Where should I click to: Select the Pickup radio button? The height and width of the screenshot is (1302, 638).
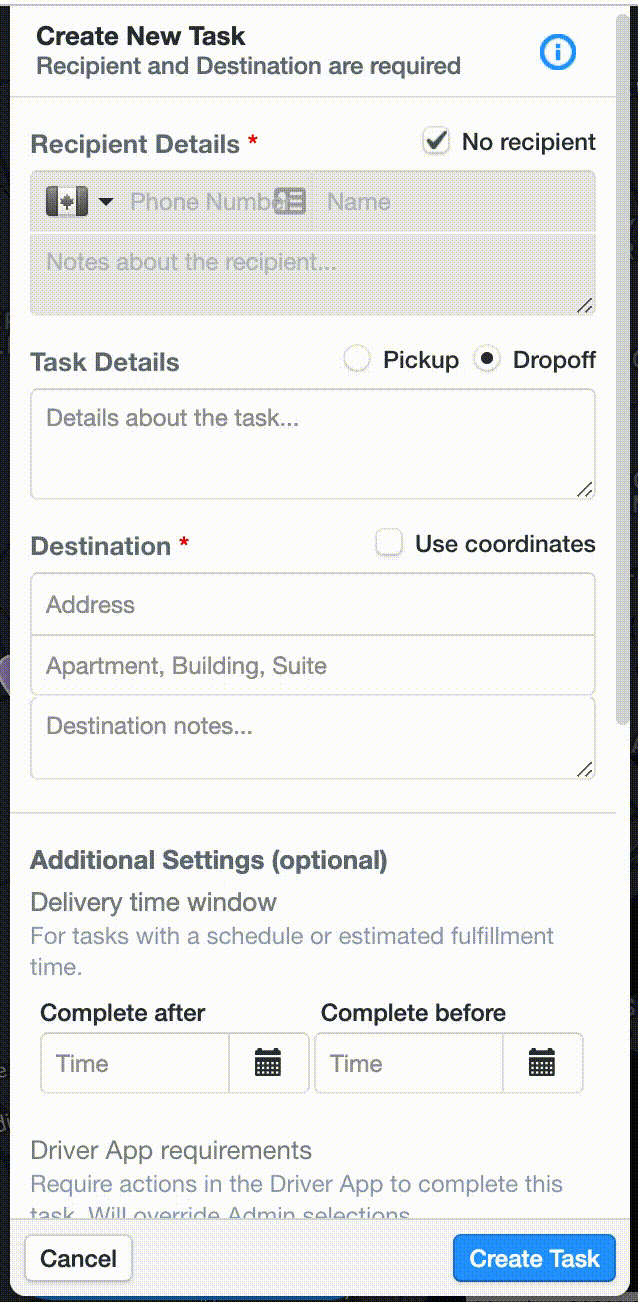(x=357, y=360)
